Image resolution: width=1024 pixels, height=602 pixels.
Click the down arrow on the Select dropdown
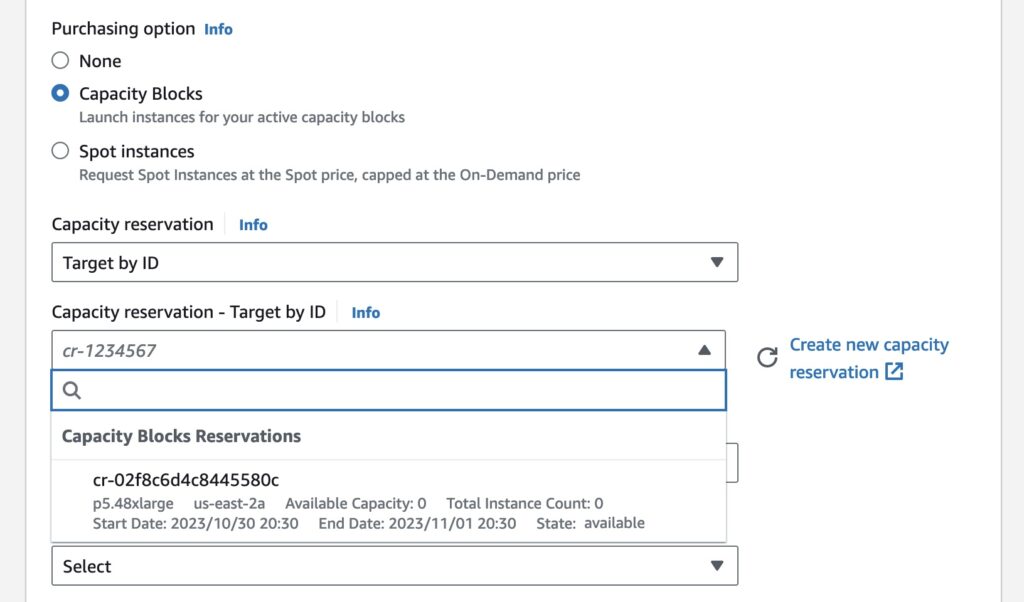(x=717, y=565)
